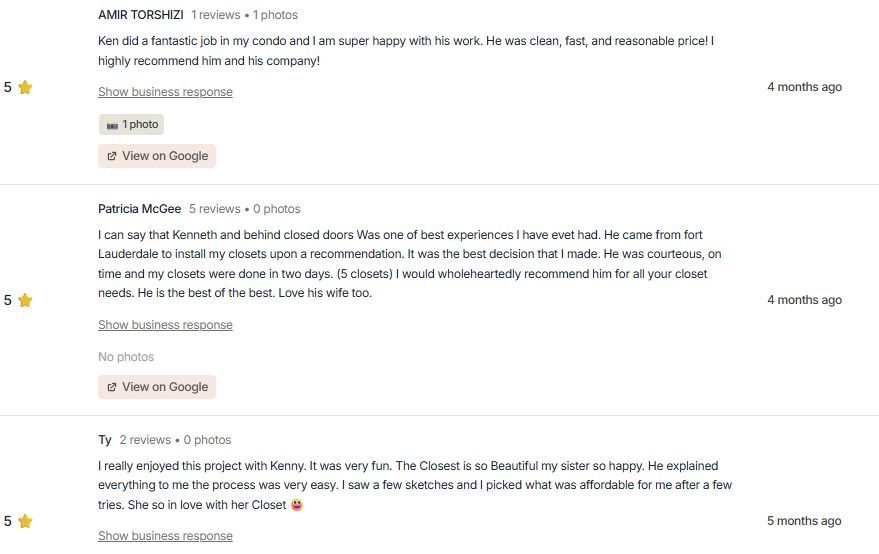Click the No photos label under Patricia's review
Image resolution: width=879 pixels, height=554 pixels.
point(126,357)
